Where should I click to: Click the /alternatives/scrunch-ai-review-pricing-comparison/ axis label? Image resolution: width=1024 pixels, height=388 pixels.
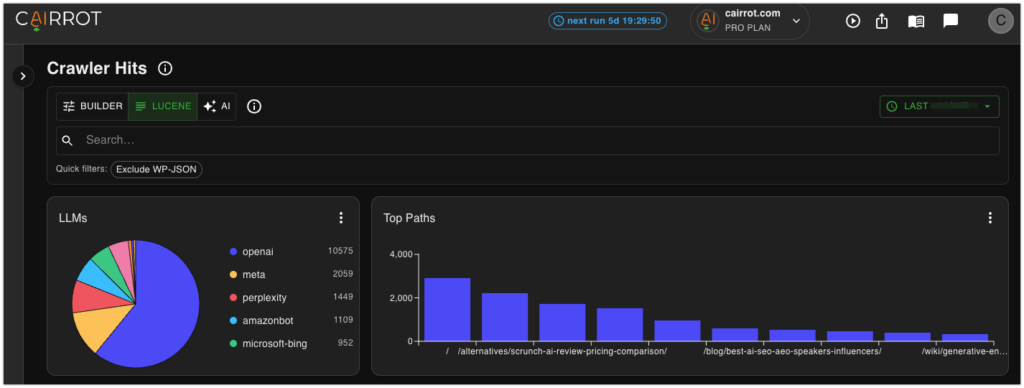[562, 351]
